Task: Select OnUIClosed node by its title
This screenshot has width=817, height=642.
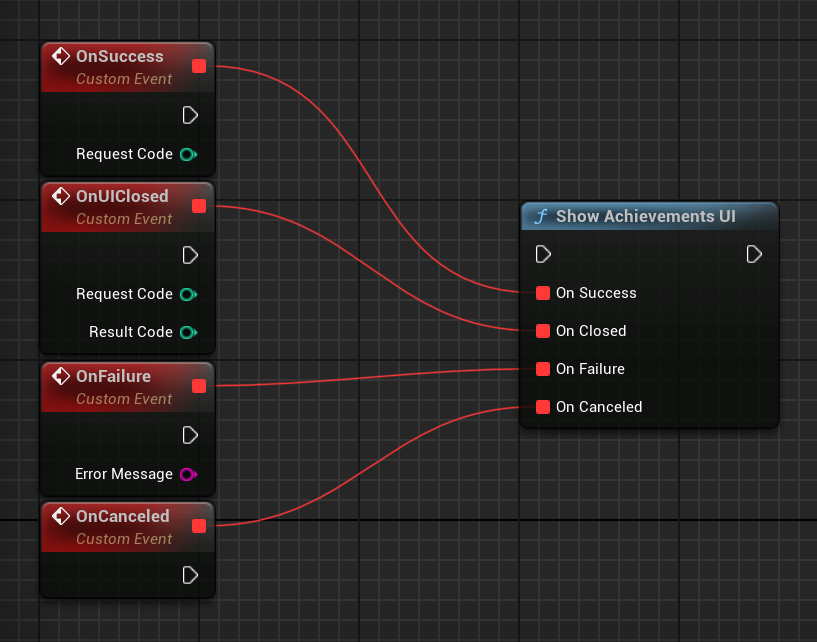Action: 122,196
